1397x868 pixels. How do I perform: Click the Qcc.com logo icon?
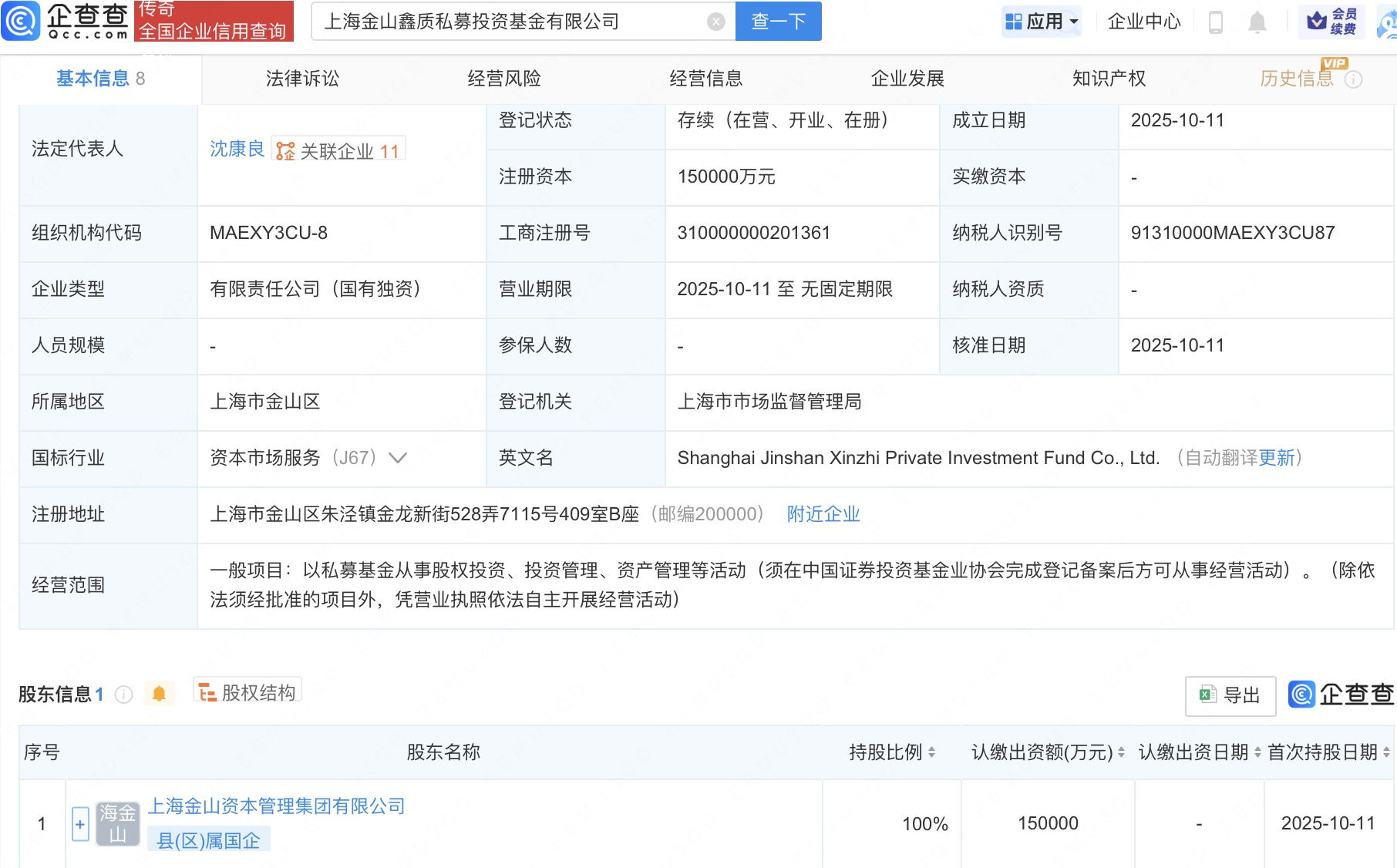[x=21, y=21]
